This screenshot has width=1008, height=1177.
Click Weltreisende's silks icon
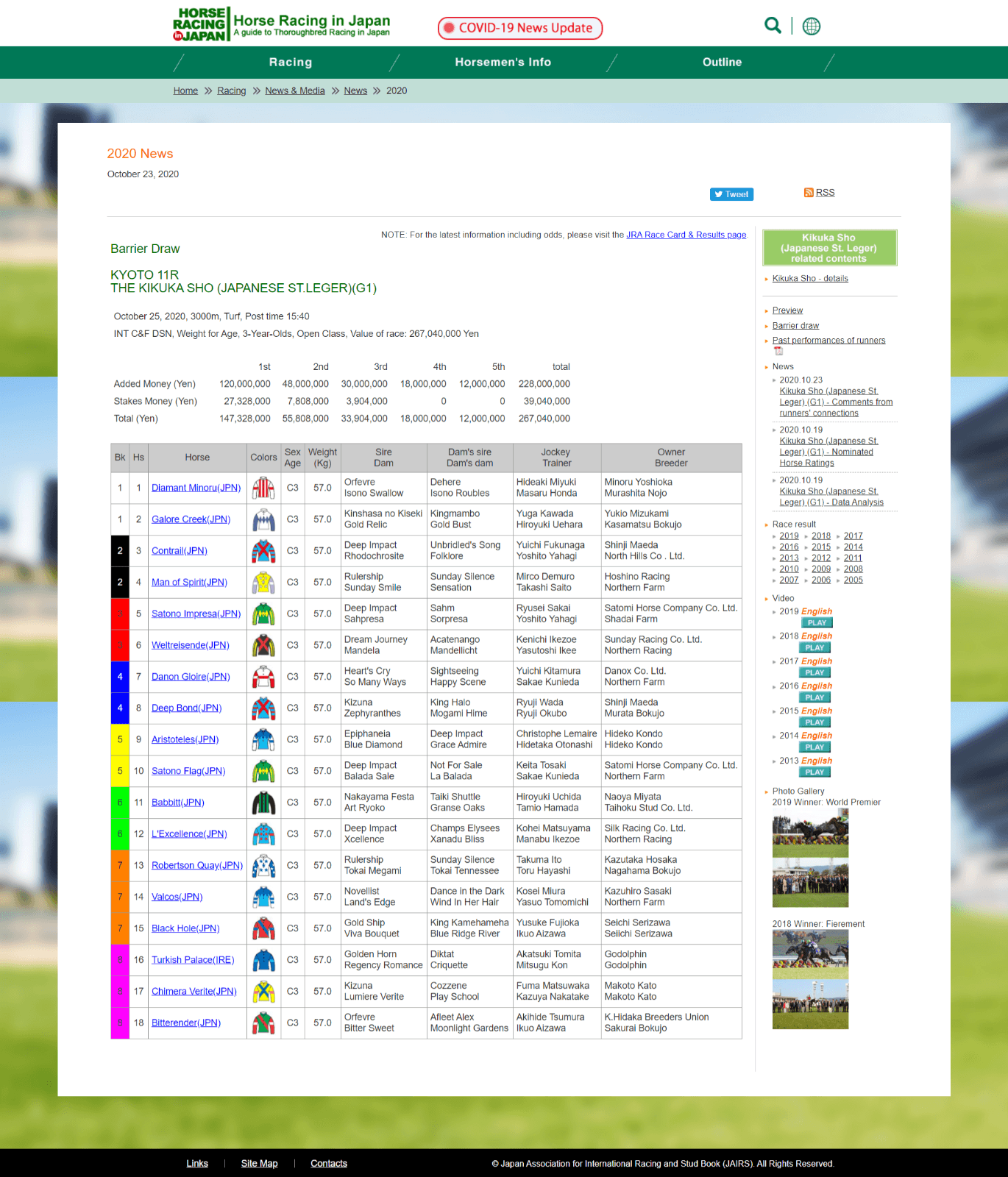point(263,645)
